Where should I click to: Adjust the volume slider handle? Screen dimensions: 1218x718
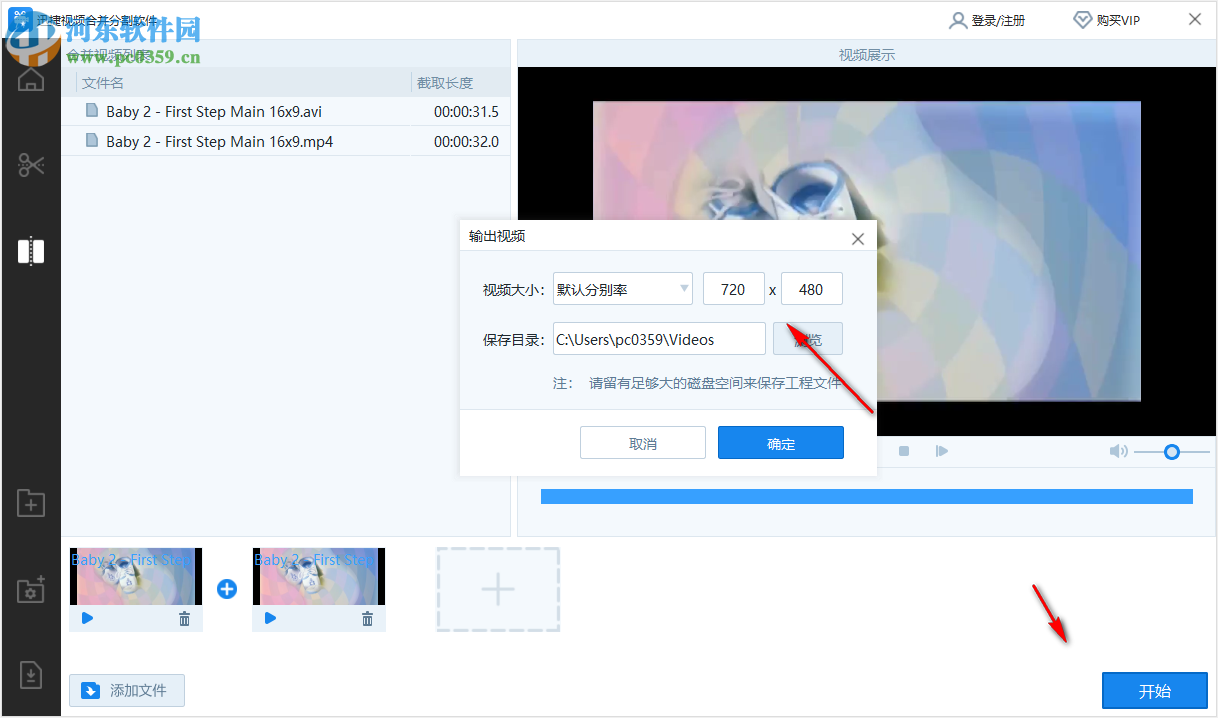[x=1172, y=452]
